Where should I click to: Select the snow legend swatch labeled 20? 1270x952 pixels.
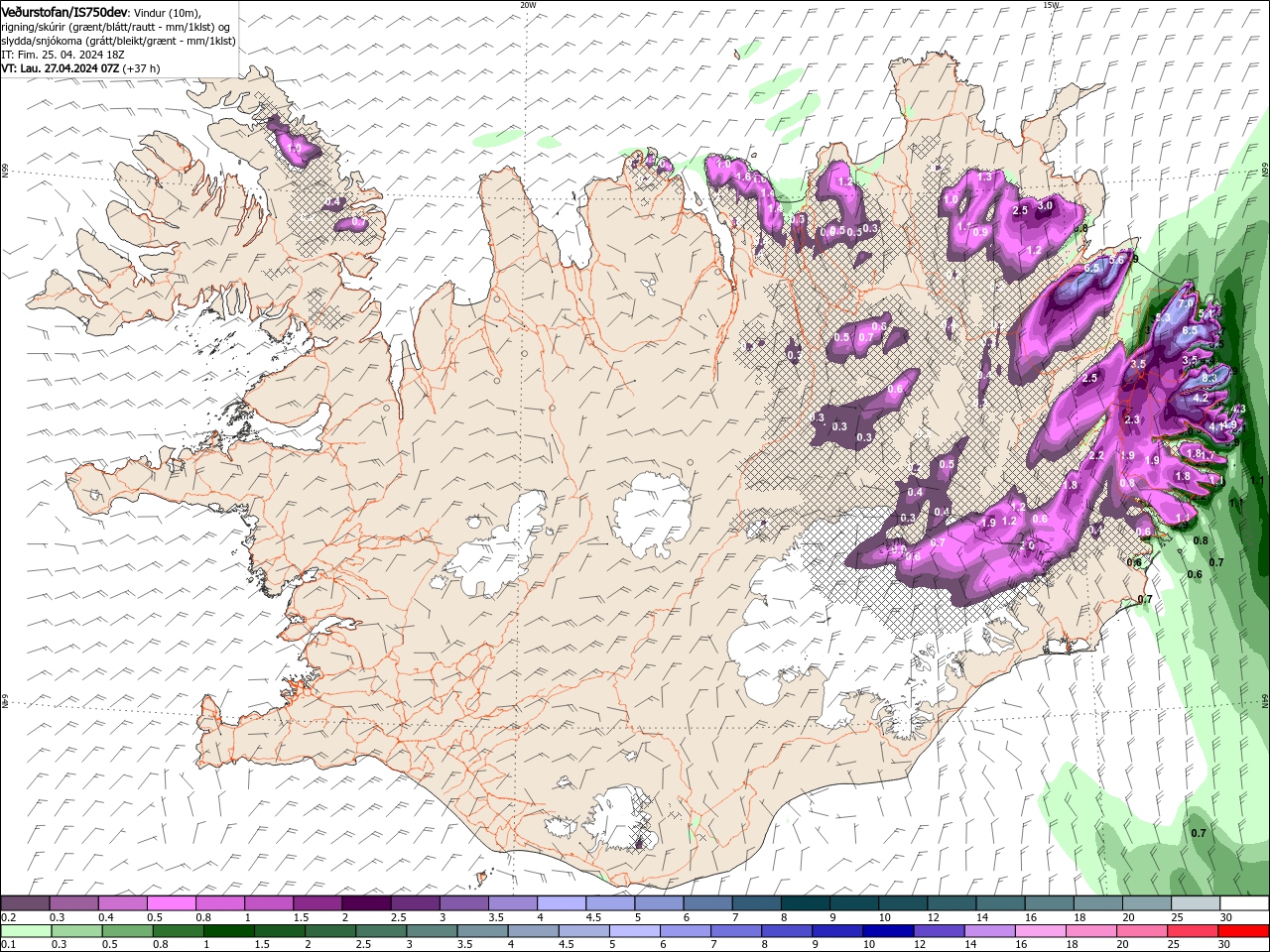(1147, 903)
